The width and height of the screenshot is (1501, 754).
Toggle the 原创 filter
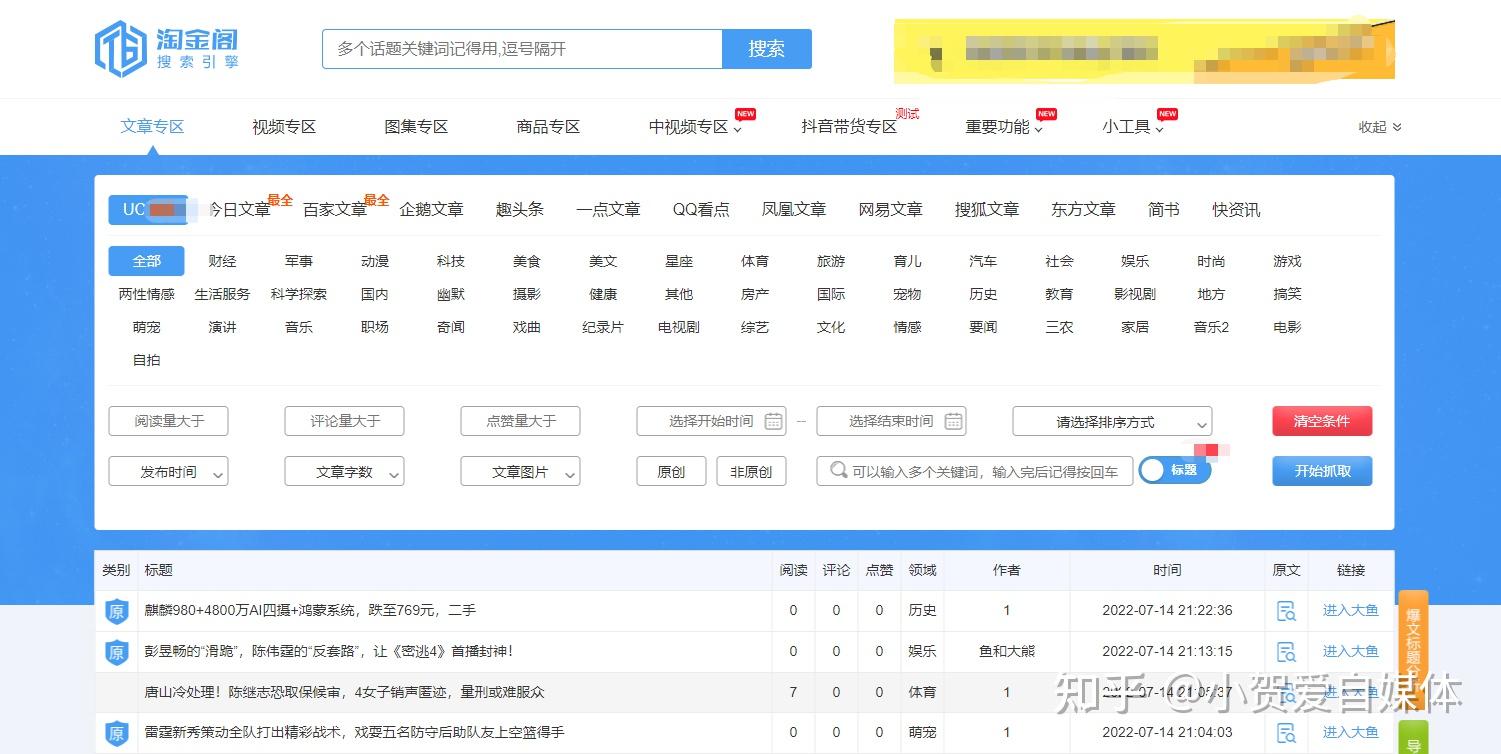pos(671,471)
